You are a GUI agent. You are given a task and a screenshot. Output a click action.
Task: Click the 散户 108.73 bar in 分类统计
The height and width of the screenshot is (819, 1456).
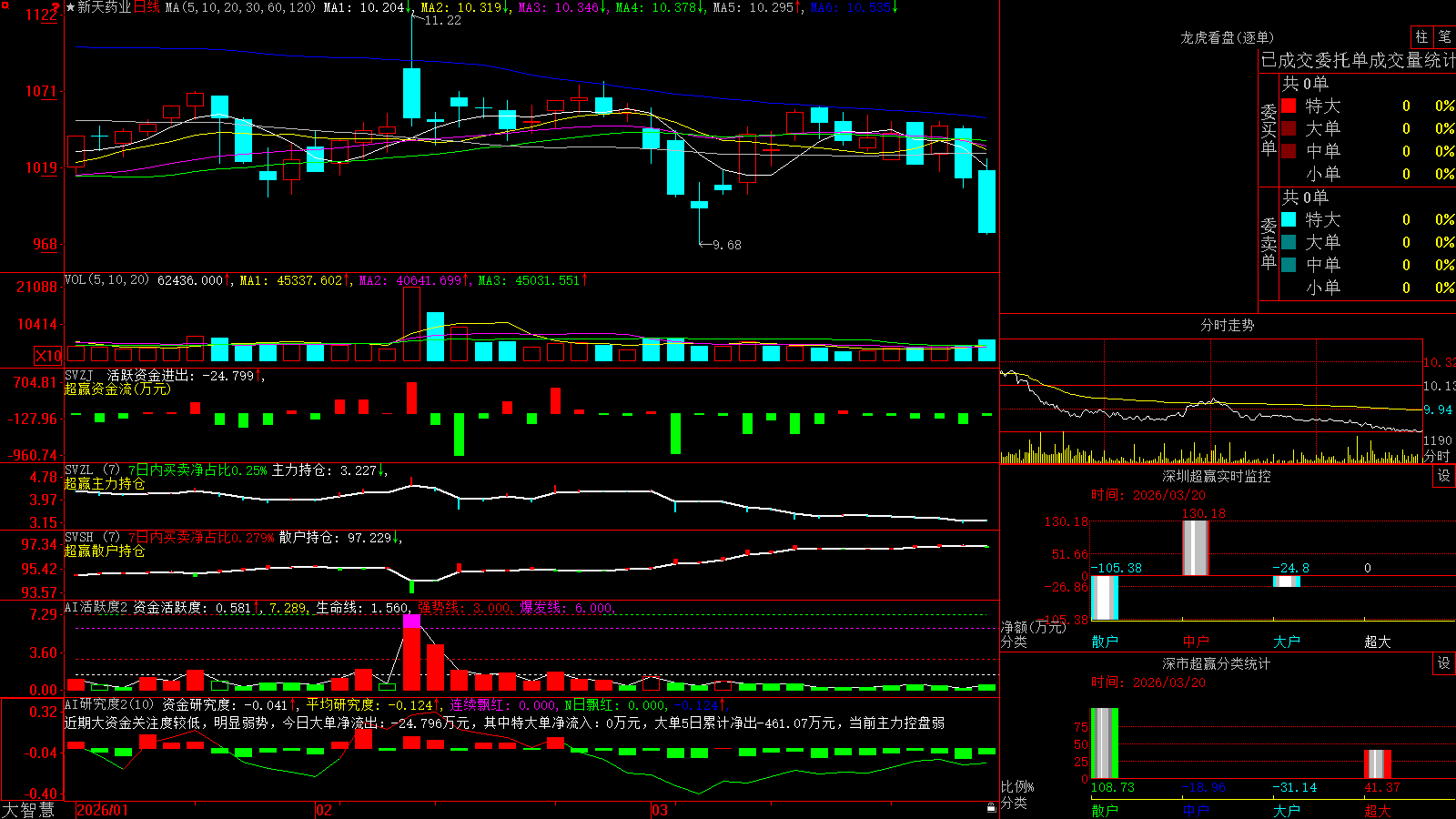point(1105,743)
